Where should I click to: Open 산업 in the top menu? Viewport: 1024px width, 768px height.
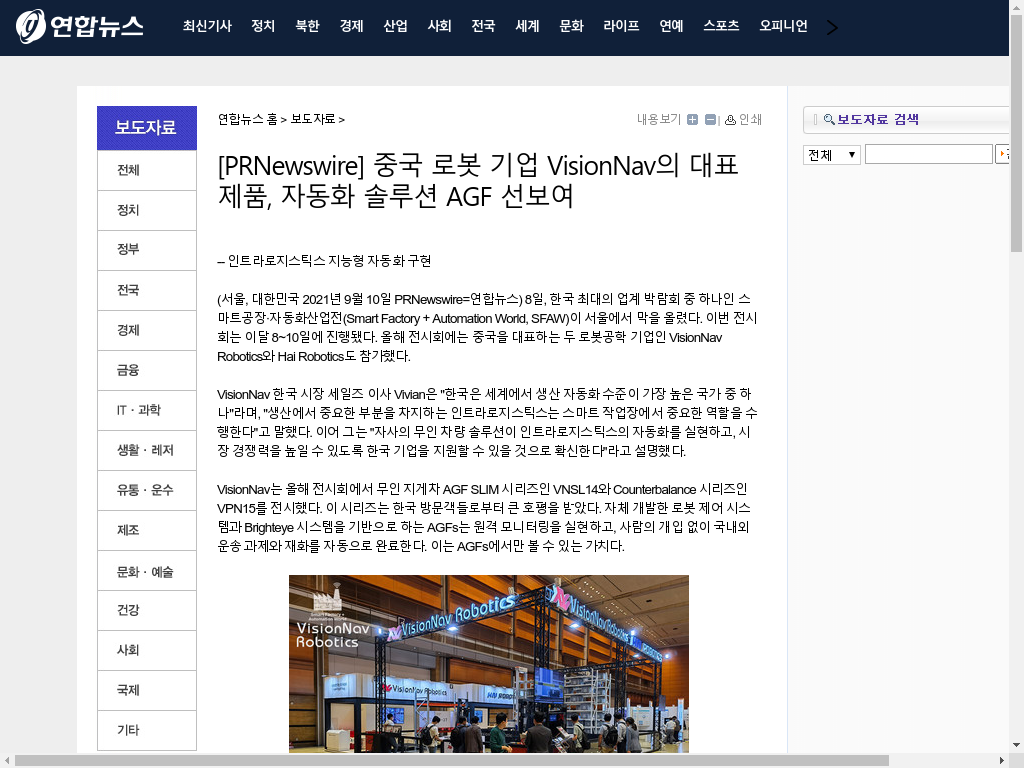click(x=395, y=26)
